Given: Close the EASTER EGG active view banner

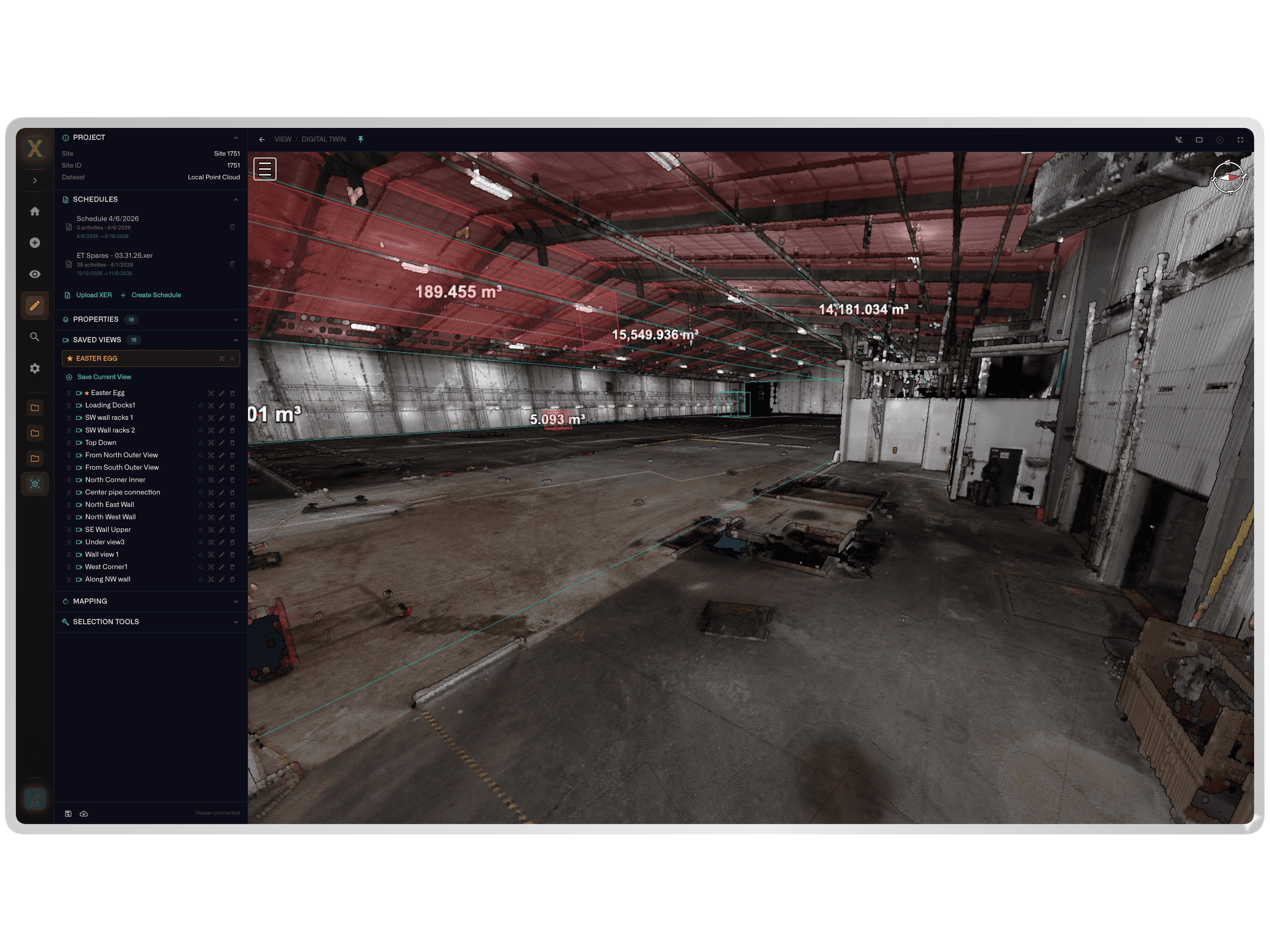Looking at the screenshot, I should tap(232, 359).
